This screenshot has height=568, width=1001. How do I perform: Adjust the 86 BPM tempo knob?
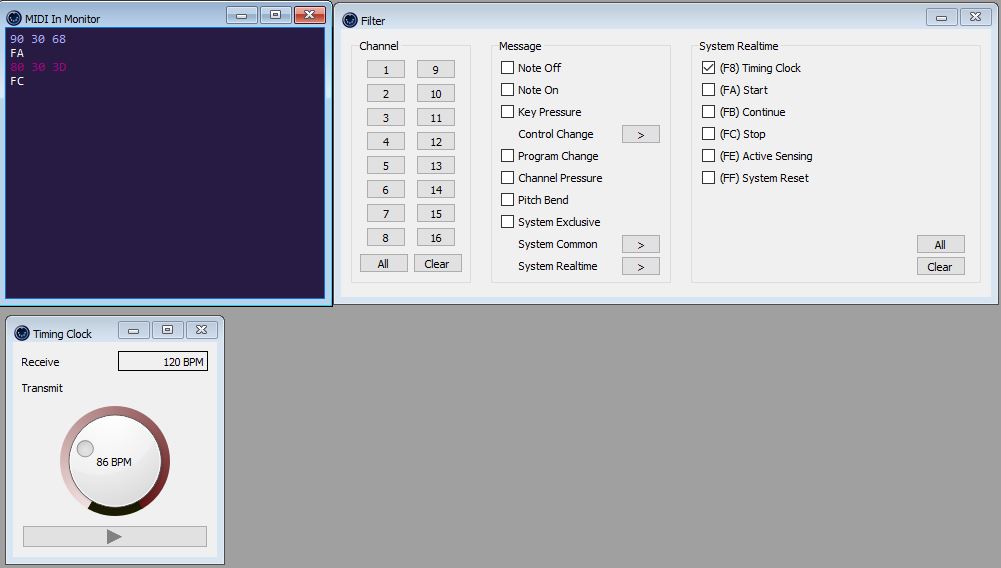click(x=115, y=461)
